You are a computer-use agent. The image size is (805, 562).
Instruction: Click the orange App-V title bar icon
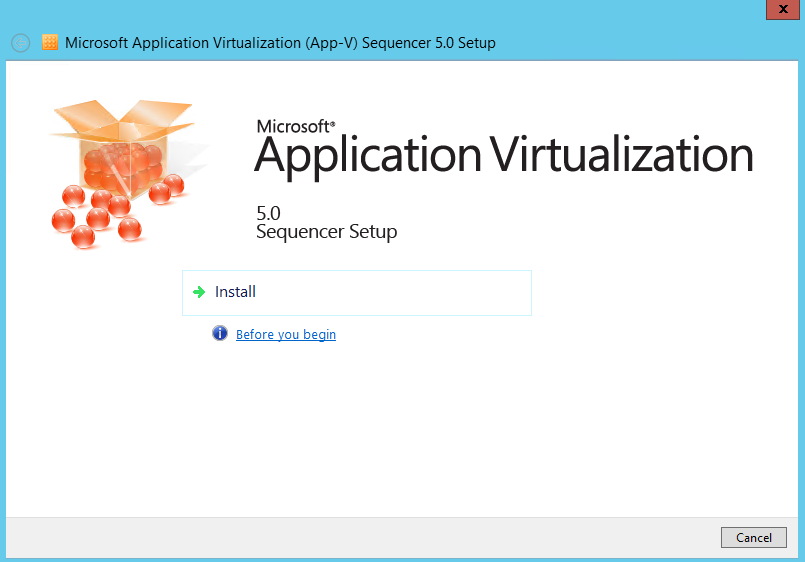tap(50, 42)
